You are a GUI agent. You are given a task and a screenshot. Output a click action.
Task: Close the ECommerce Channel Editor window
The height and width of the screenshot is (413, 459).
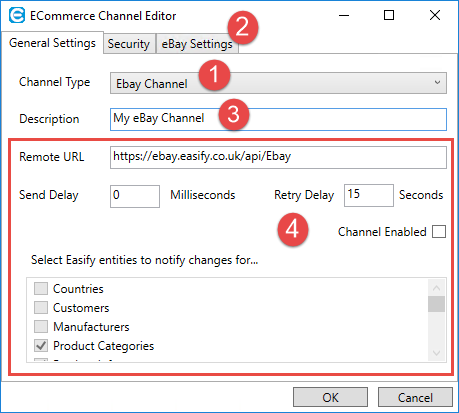435,15
